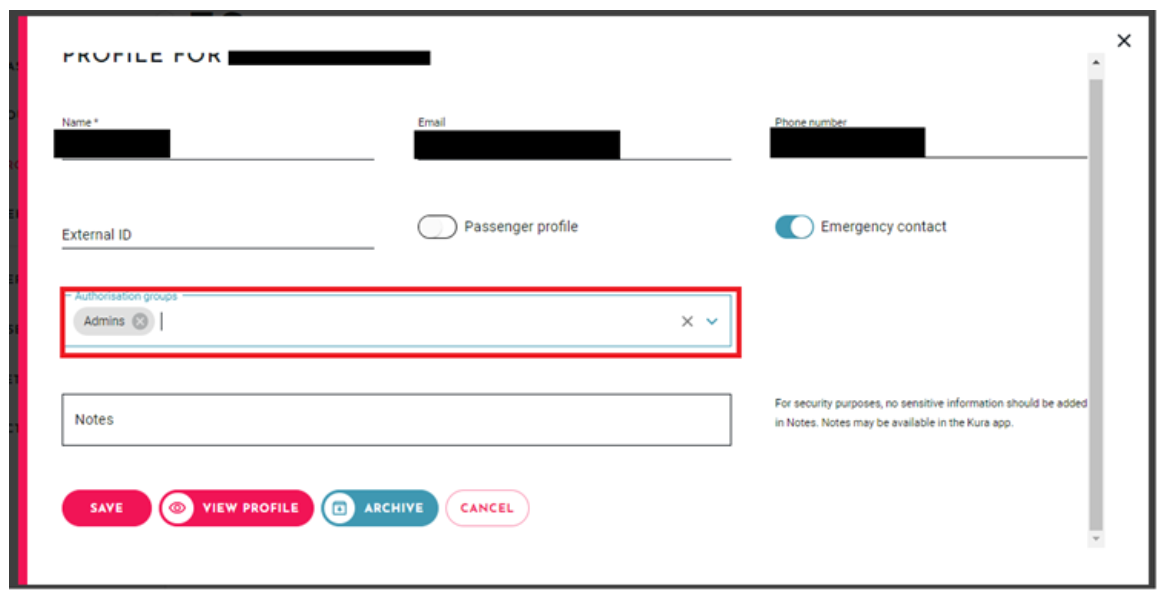The width and height of the screenshot is (1164, 605).
Task: Click the Email input field
Action: [573, 145]
